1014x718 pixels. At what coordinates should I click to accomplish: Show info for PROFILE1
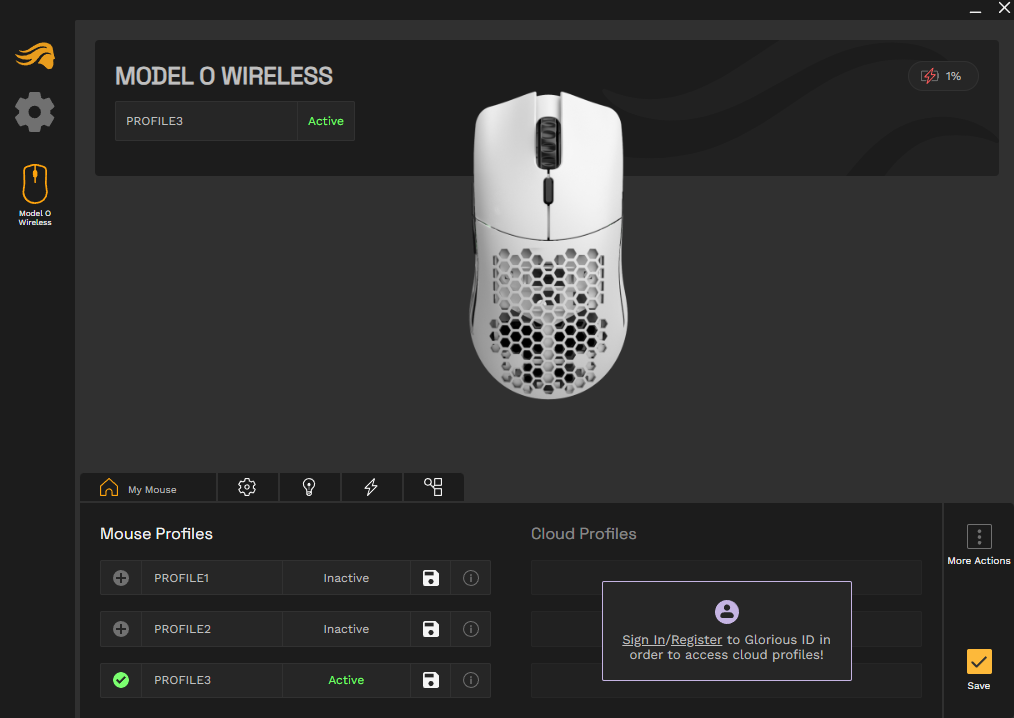click(471, 578)
